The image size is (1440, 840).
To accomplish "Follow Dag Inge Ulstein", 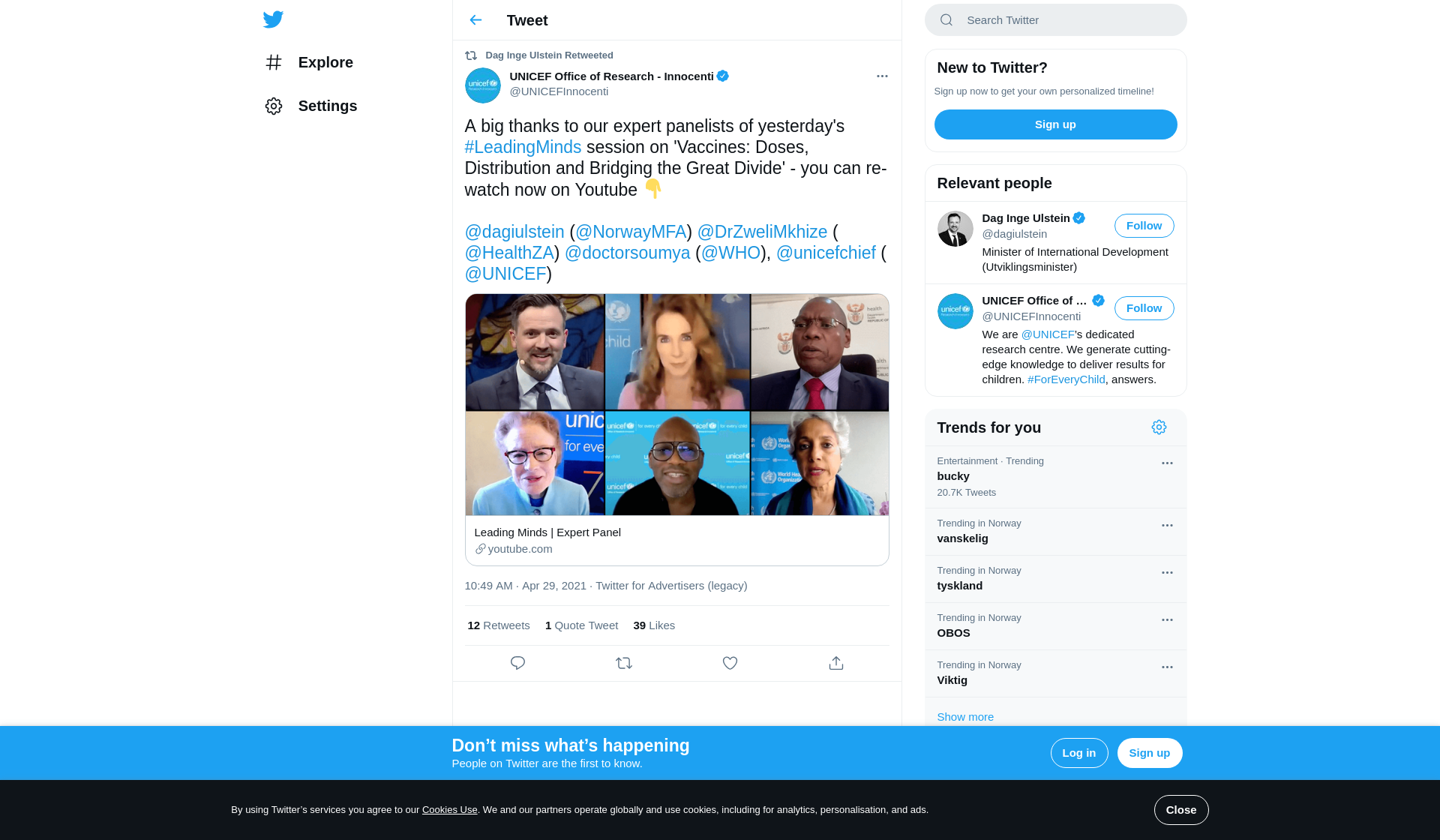I will (1144, 226).
